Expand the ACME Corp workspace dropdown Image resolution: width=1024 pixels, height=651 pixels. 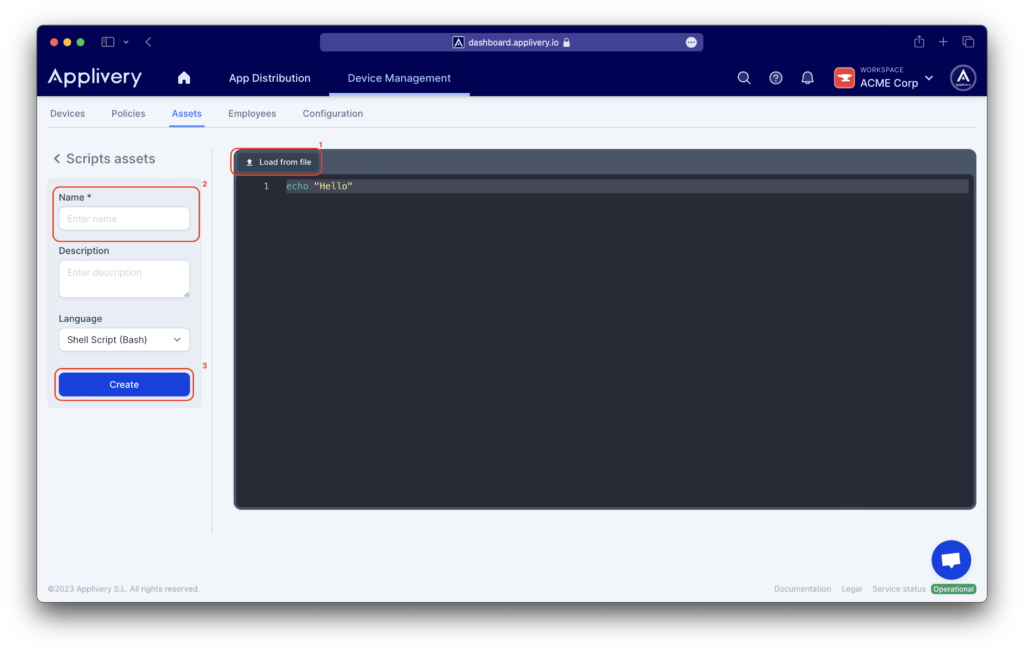(929, 78)
